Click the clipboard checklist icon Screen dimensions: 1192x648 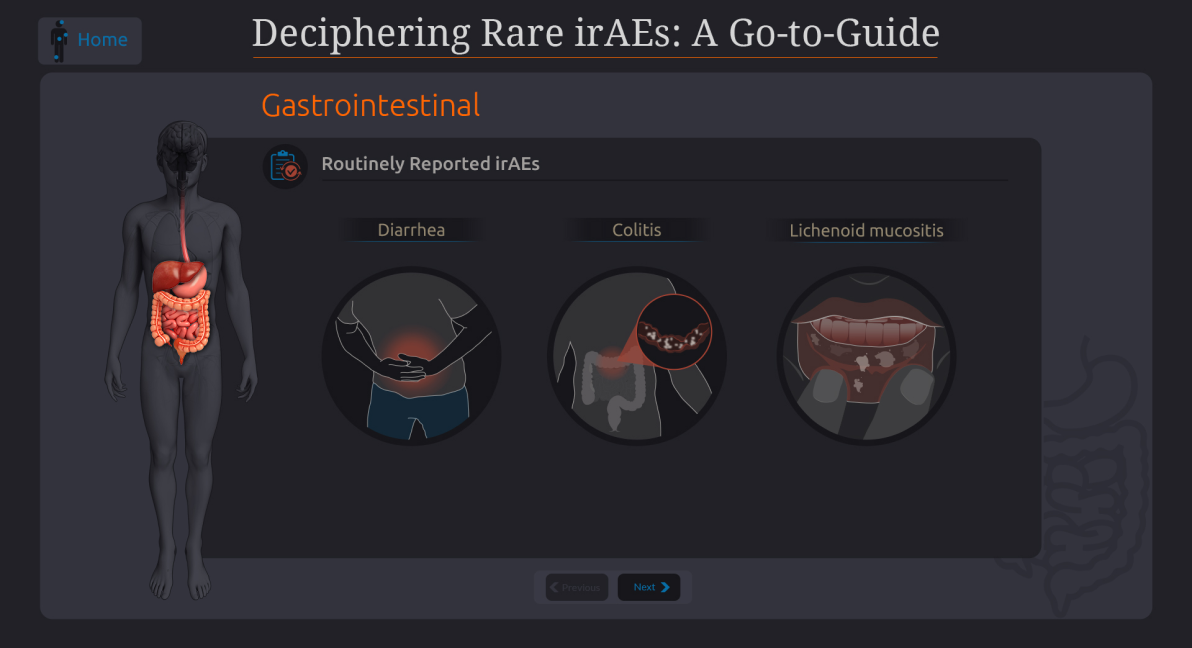tap(285, 166)
